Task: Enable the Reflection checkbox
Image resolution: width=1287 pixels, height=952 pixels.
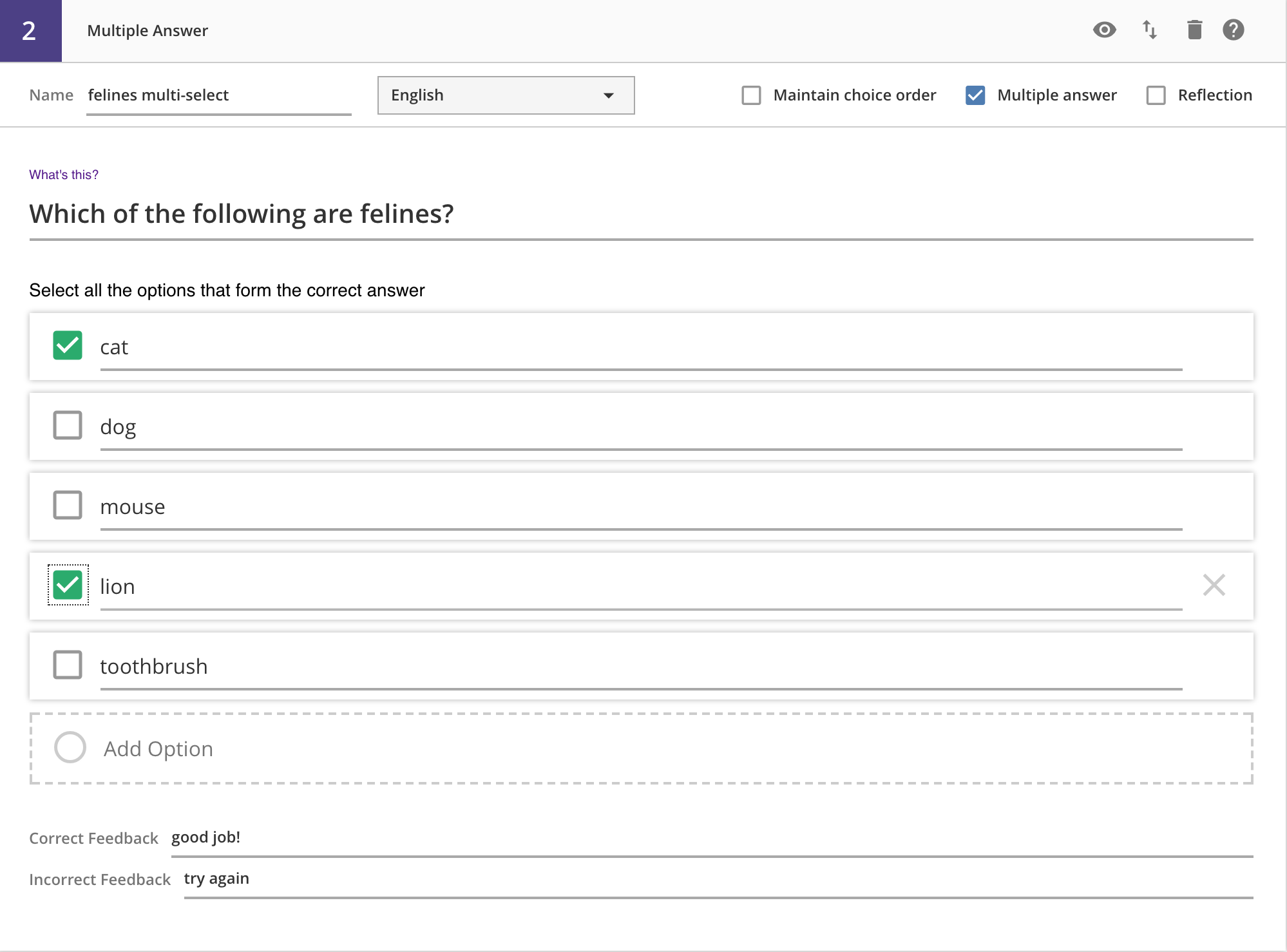Action: point(1156,95)
